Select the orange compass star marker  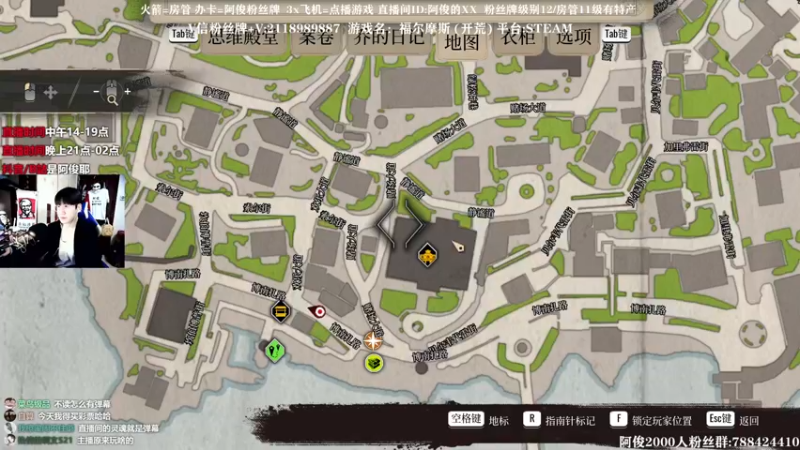[373, 340]
